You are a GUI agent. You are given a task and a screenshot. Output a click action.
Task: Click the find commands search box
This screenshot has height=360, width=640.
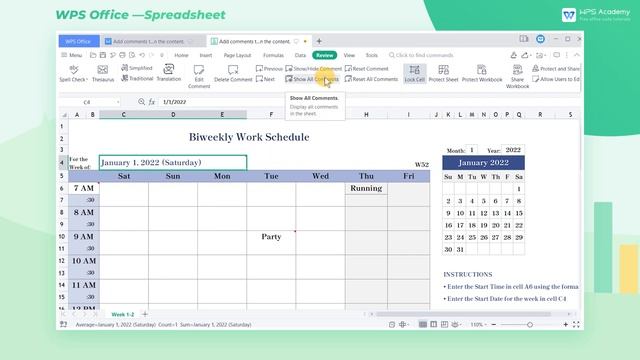421,55
